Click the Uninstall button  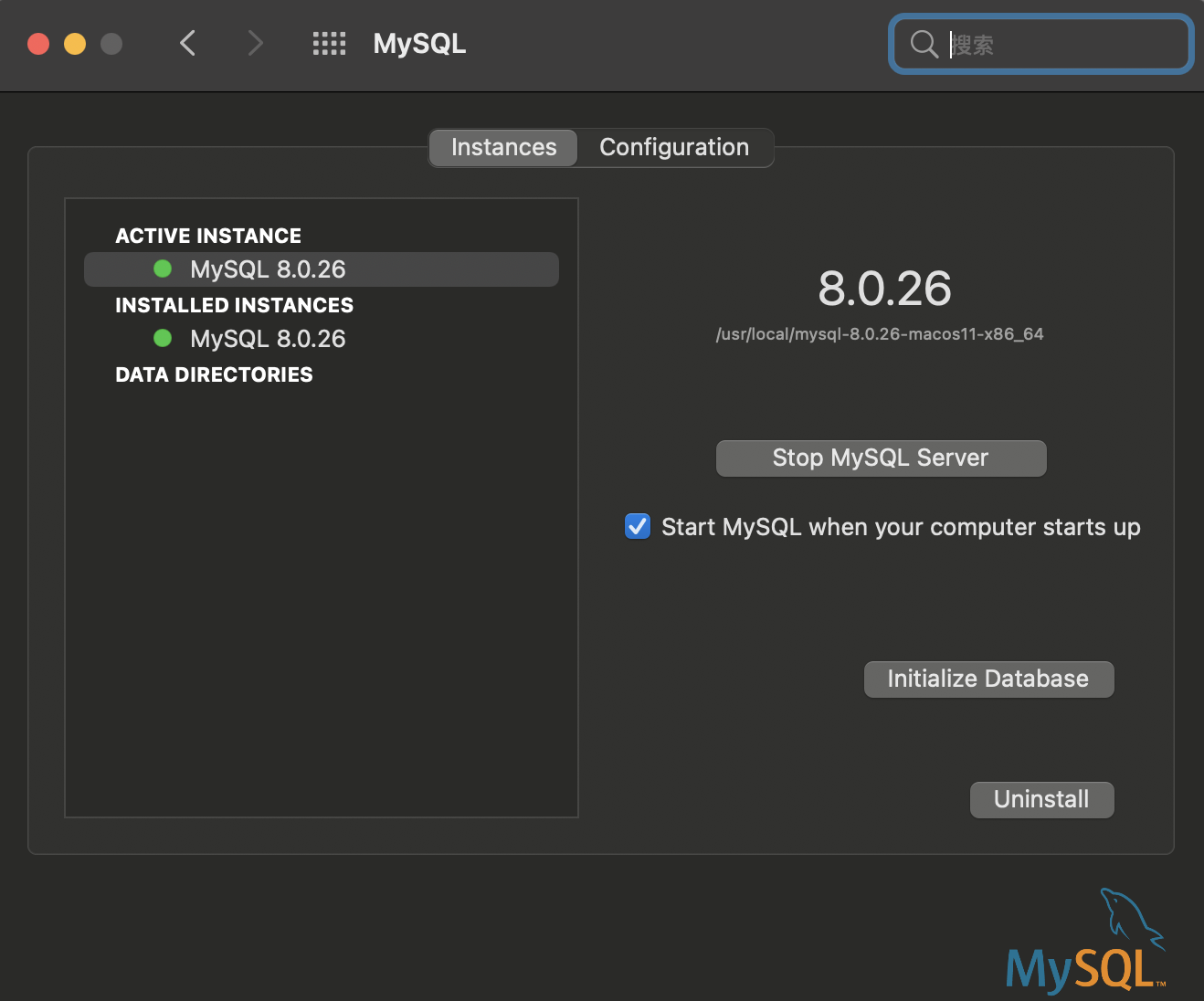point(1040,799)
